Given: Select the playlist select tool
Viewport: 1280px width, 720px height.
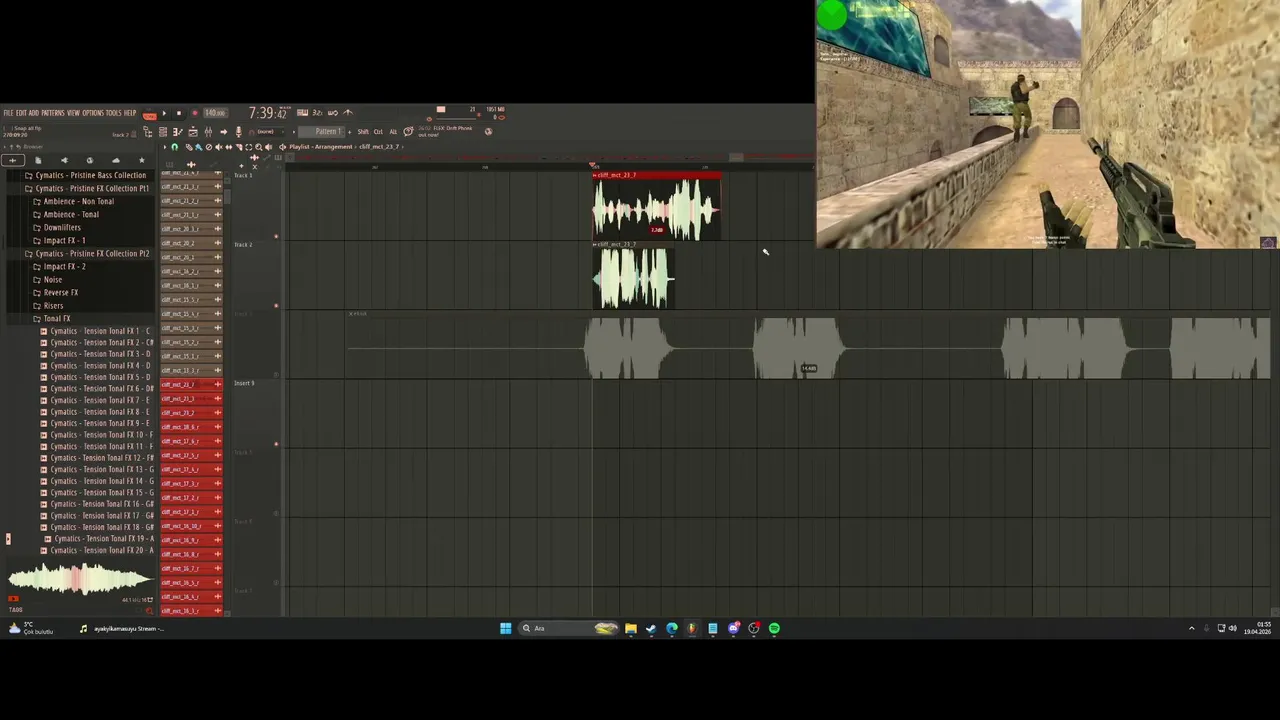Looking at the screenshot, I should coord(249,147).
